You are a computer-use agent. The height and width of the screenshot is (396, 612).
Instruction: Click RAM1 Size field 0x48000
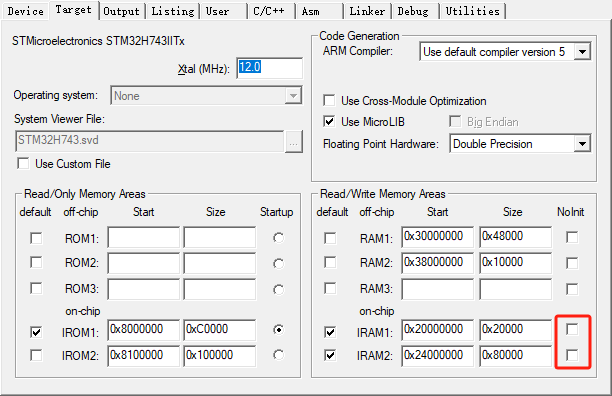click(x=516, y=237)
